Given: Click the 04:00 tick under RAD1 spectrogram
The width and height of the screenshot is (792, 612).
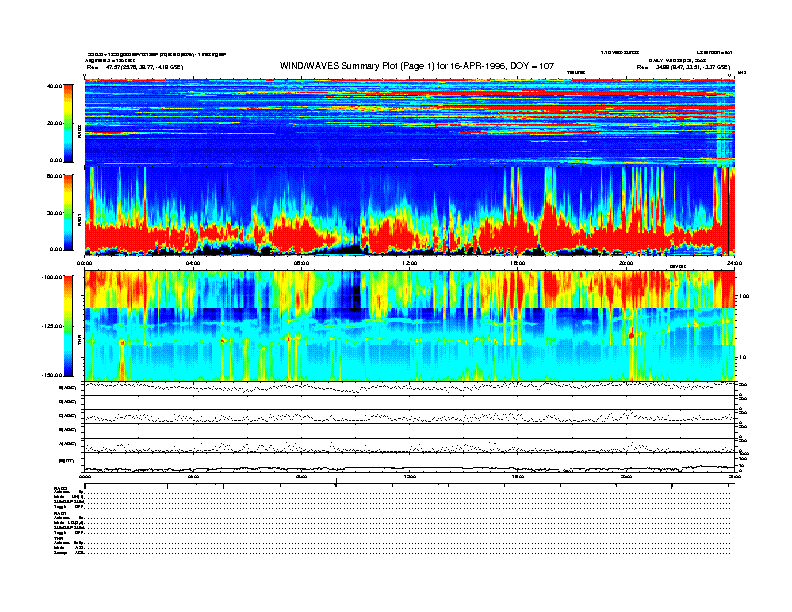Looking at the screenshot, I should pos(193,263).
